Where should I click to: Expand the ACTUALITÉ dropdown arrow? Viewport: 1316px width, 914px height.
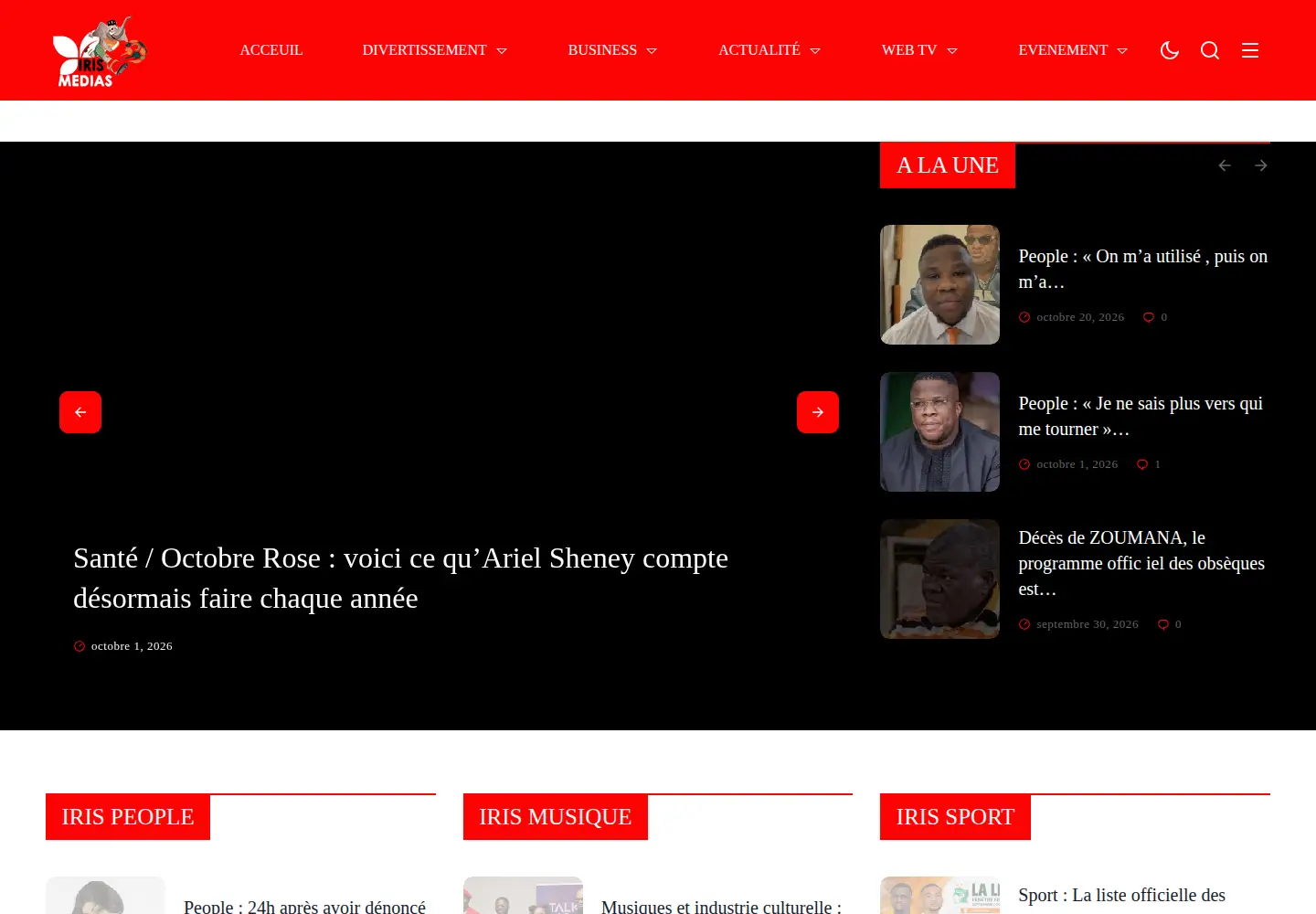click(815, 51)
